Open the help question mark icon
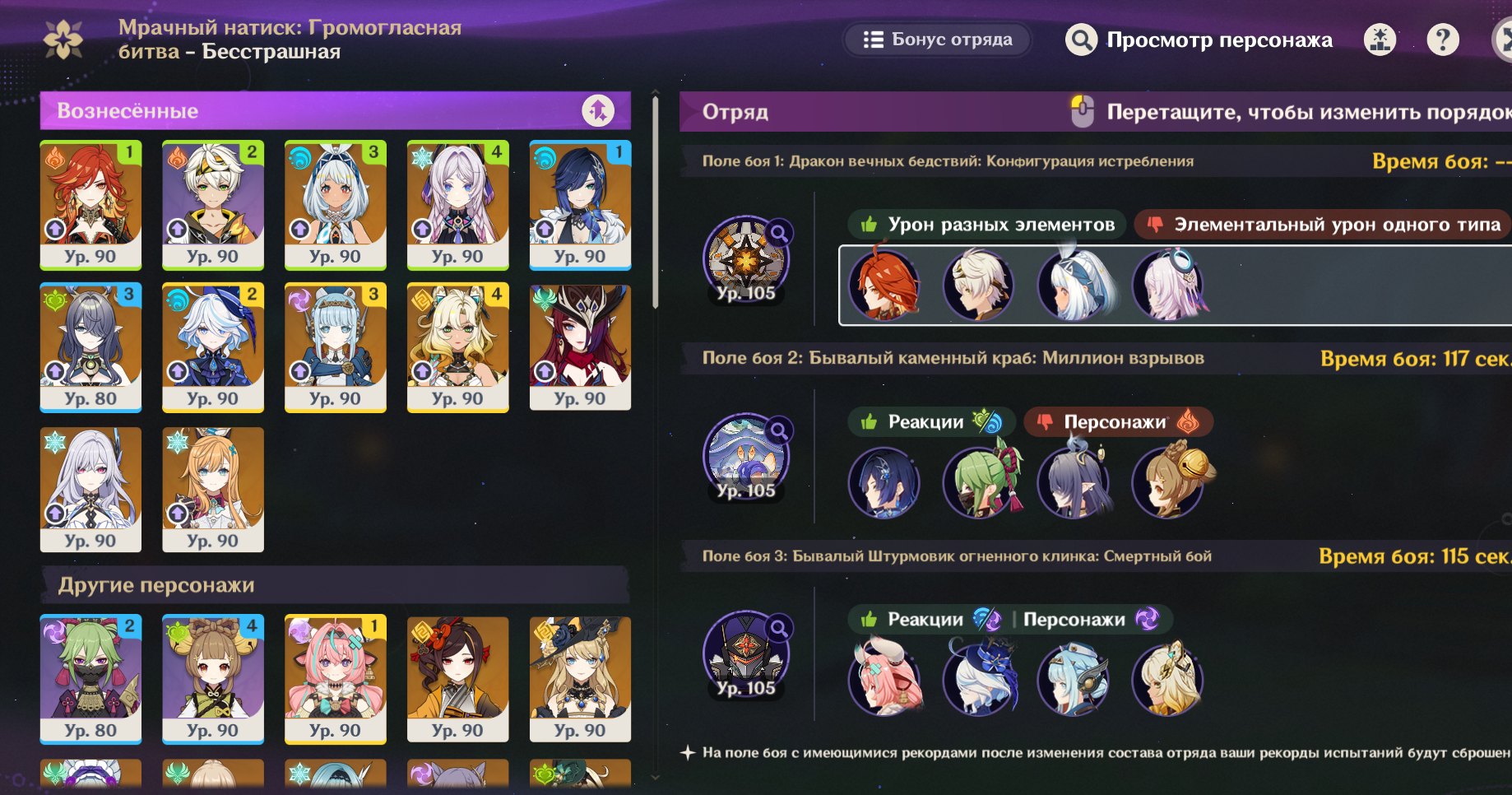The image size is (1512, 795). pos(1443,40)
